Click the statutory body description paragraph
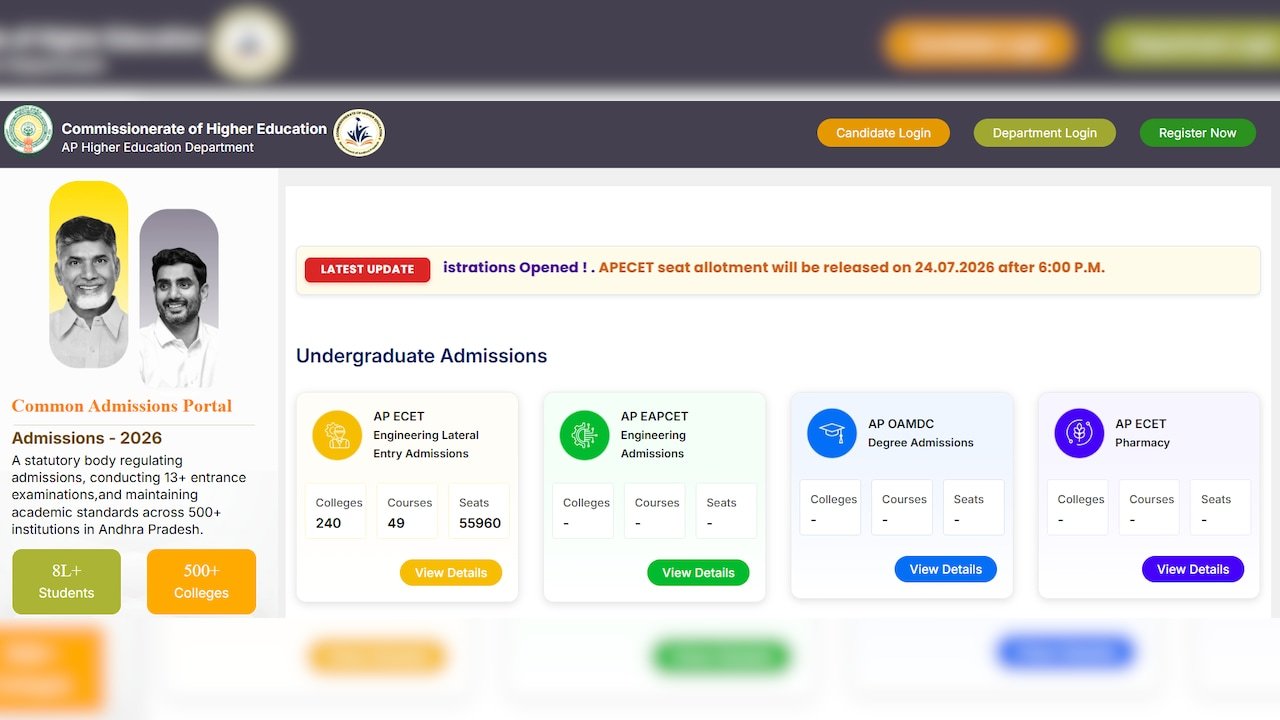The width and height of the screenshot is (1280, 720). [129, 495]
